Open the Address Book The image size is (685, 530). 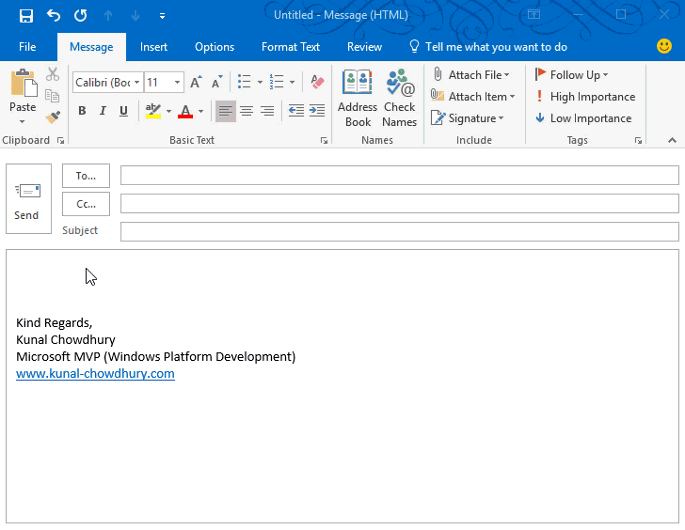[357, 98]
